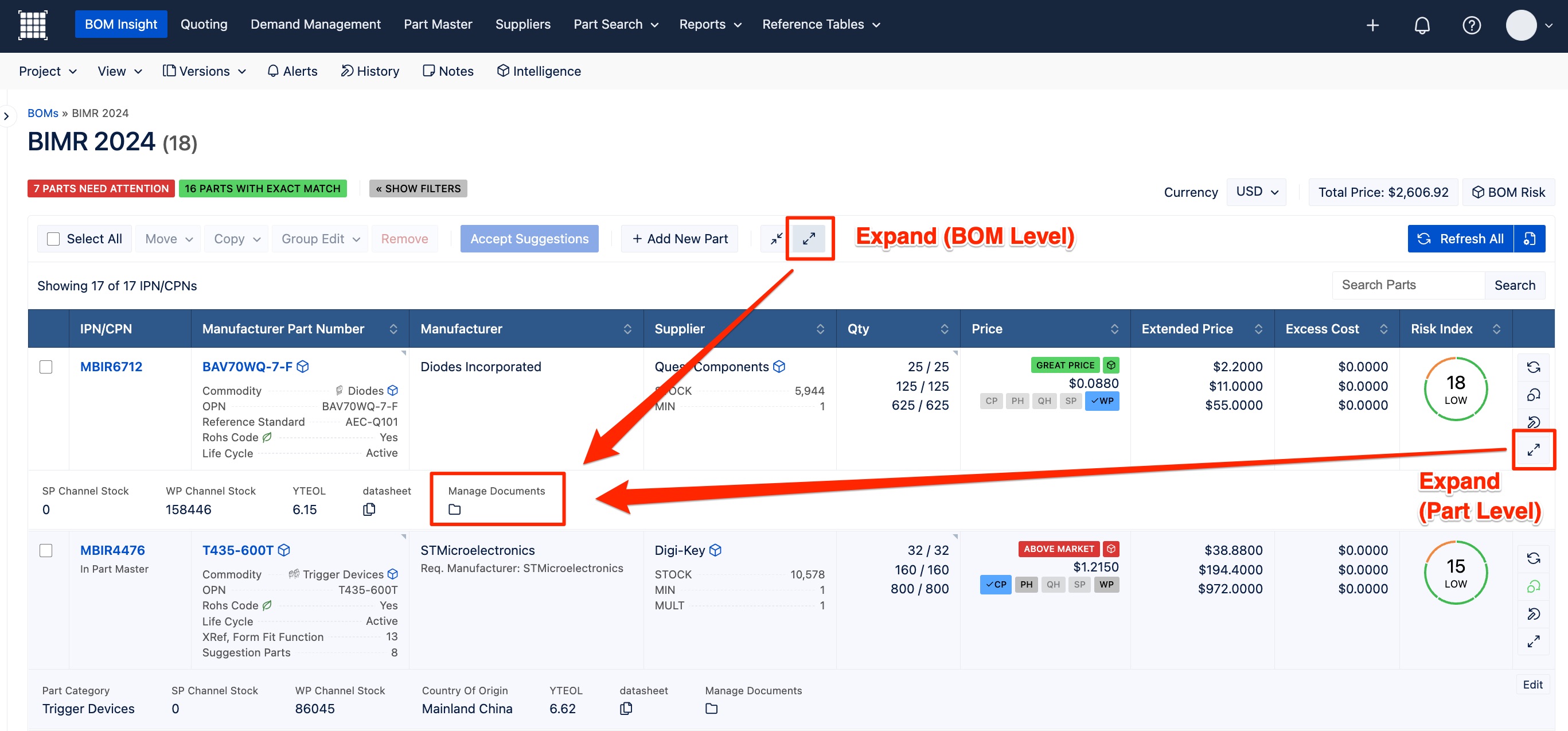Open the Group Edit dropdown
This screenshot has width=1568, height=731.
[x=320, y=239]
